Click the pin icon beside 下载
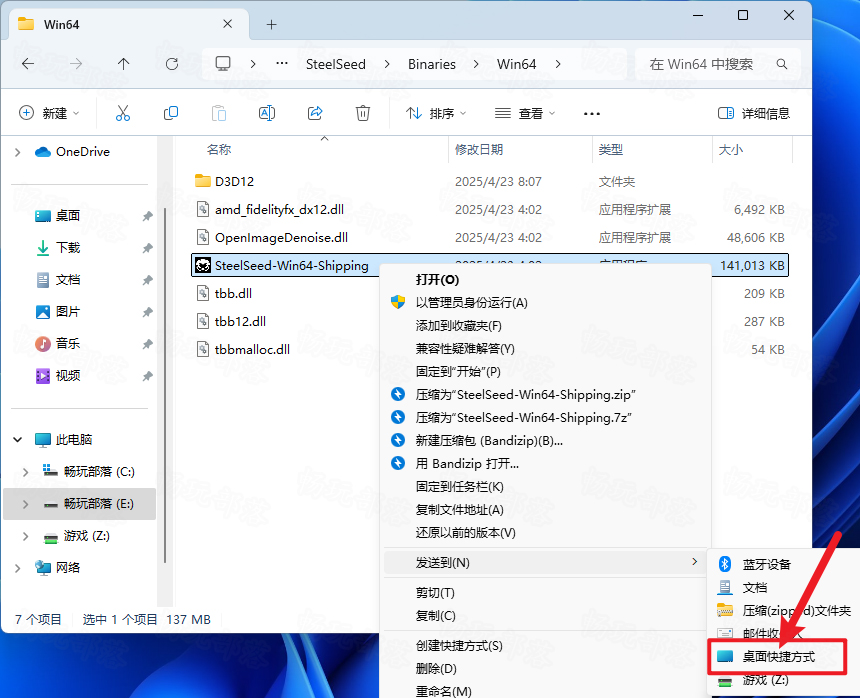The height and width of the screenshot is (698, 860). tap(147, 248)
